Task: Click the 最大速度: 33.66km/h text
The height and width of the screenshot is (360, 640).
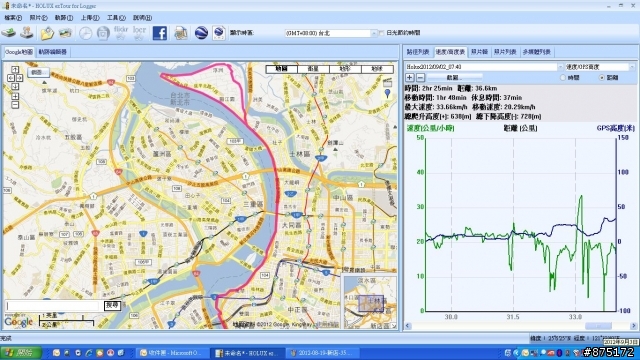Action: click(x=436, y=107)
